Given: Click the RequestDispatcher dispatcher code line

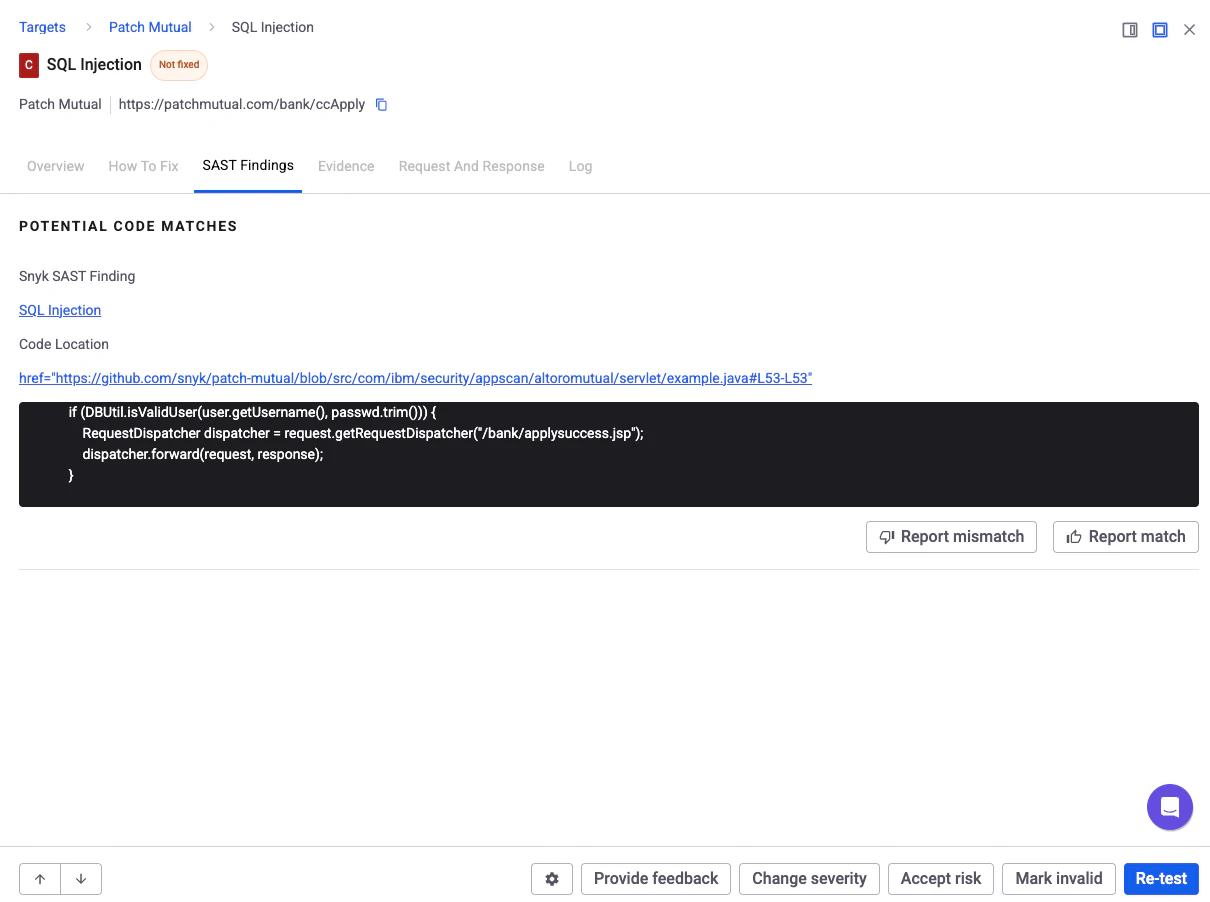Looking at the screenshot, I should point(363,433).
